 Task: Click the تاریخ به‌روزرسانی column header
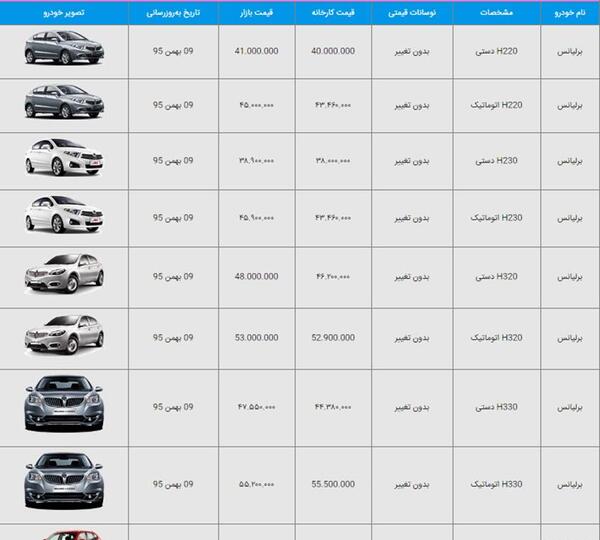(173, 13)
